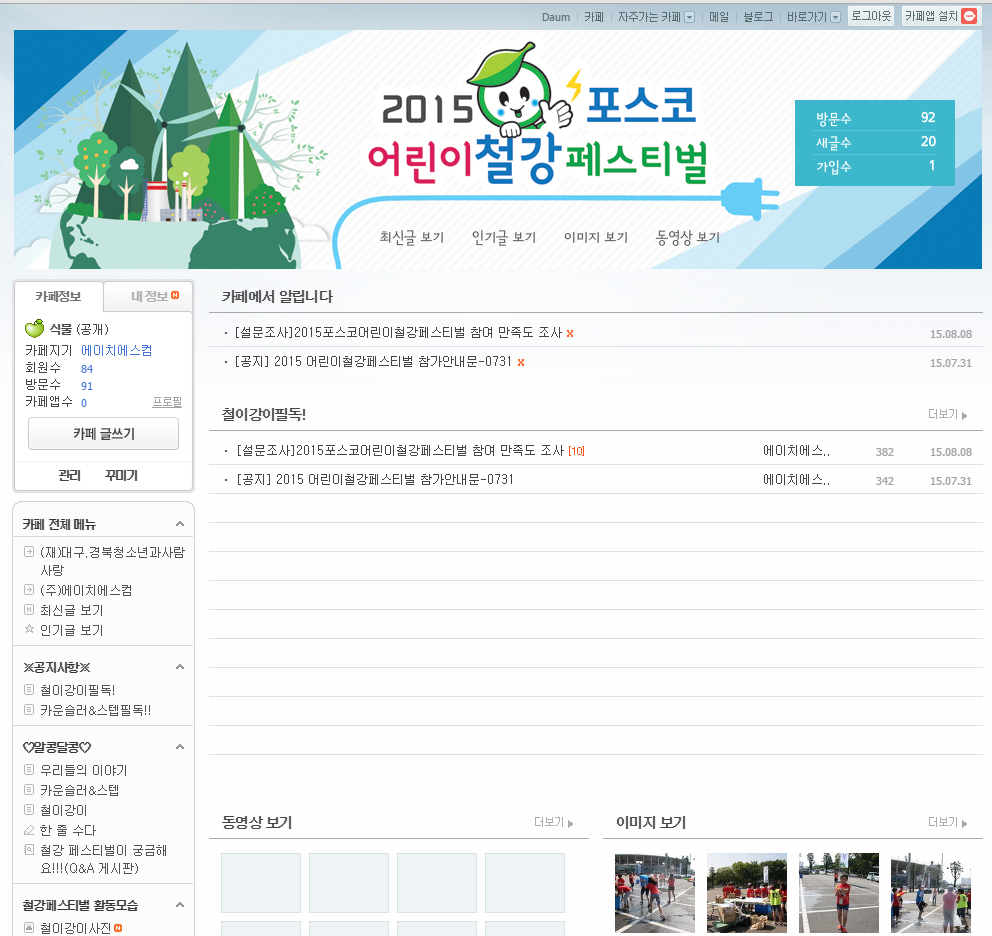This screenshot has width=992, height=936.
Task: Click the pencil icon beside 한 줄 수다
Action: click(28, 830)
